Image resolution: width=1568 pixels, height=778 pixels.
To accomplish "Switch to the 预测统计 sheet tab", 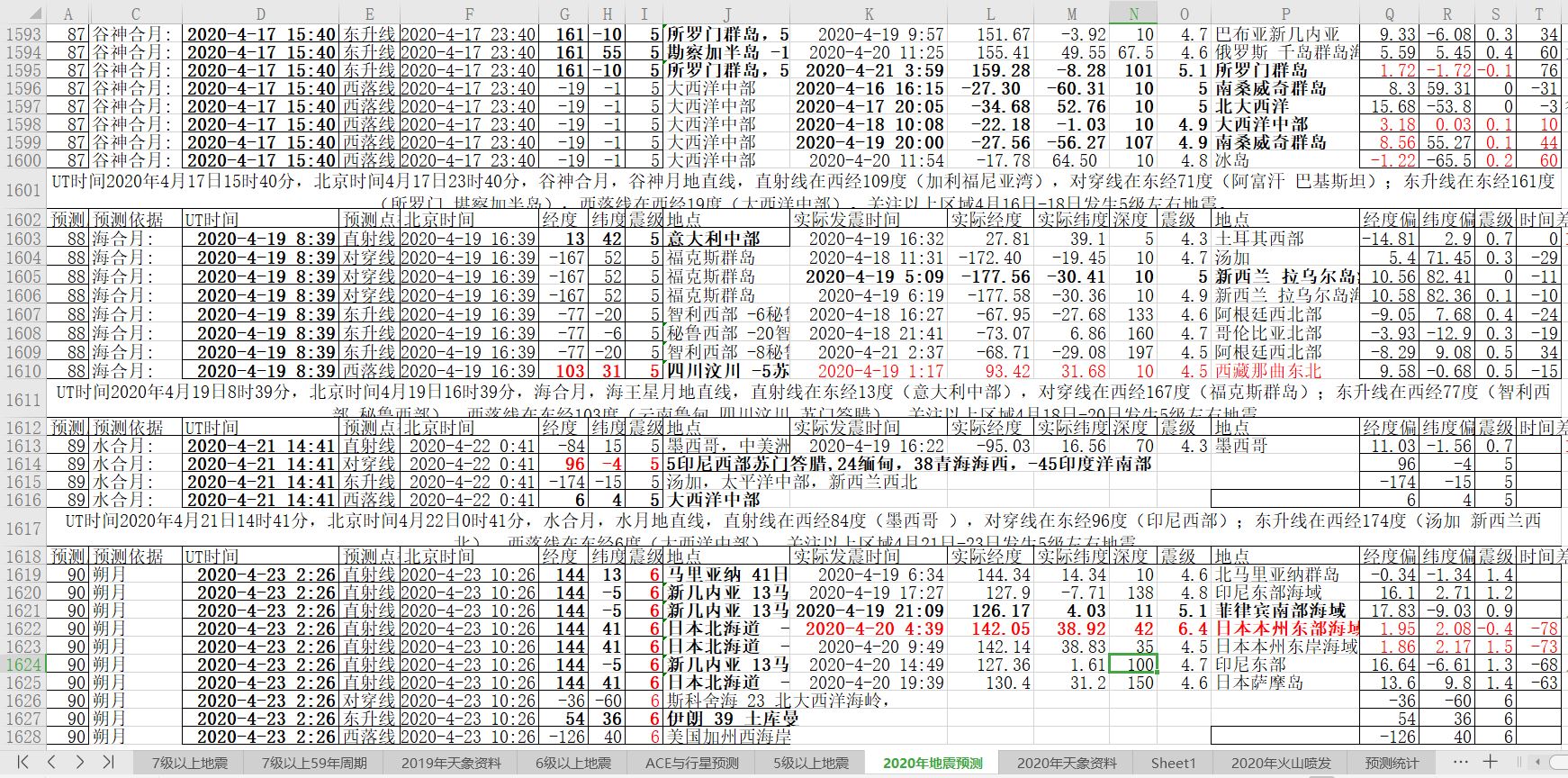I will [x=1392, y=763].
